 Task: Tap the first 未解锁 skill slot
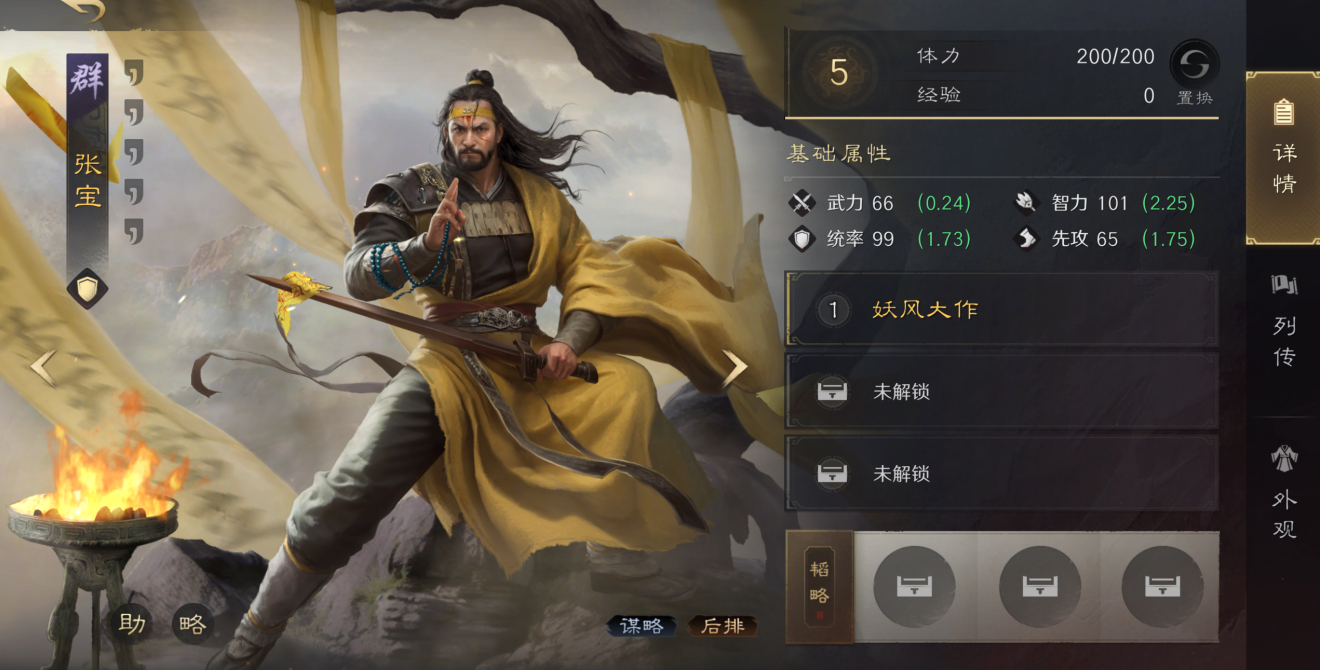point(1003,391)
